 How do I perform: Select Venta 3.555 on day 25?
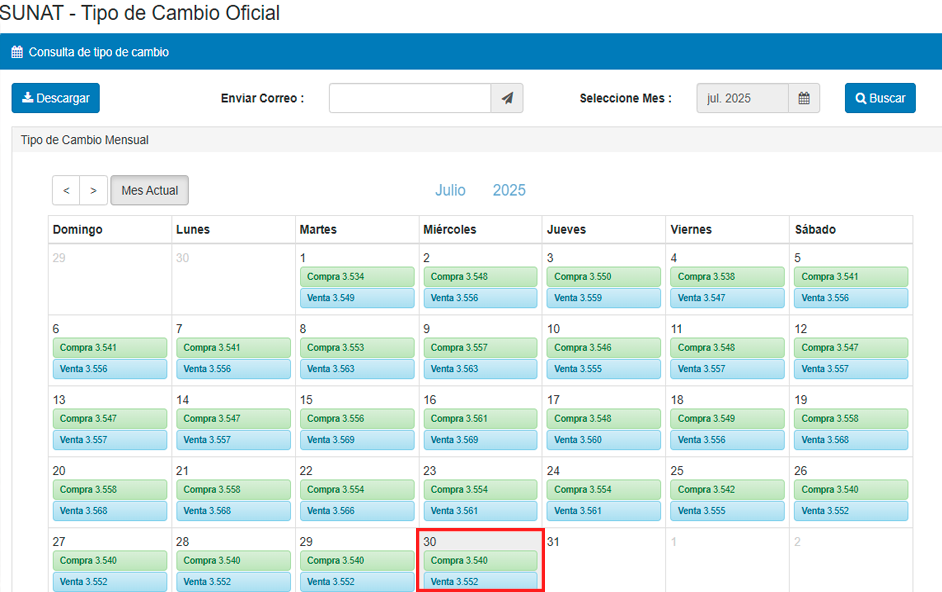728,510
